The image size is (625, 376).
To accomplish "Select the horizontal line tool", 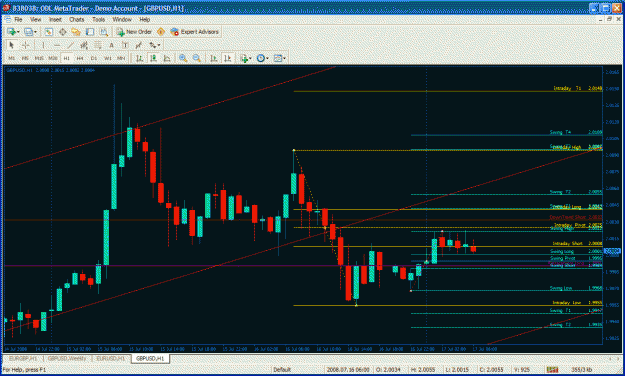I will 57,45.
